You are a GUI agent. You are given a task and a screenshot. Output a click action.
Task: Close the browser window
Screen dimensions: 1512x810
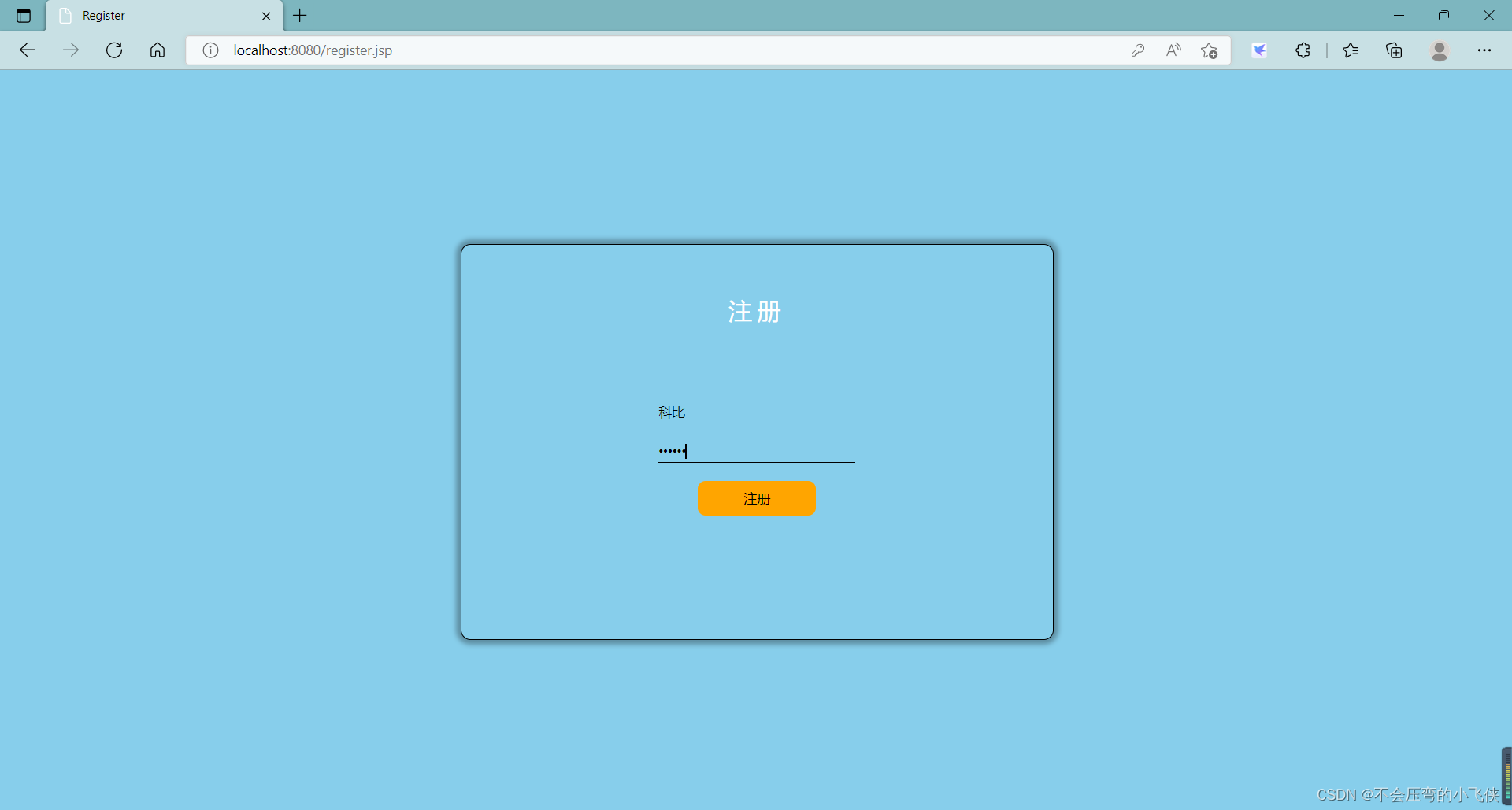[x=1489, y=16]
